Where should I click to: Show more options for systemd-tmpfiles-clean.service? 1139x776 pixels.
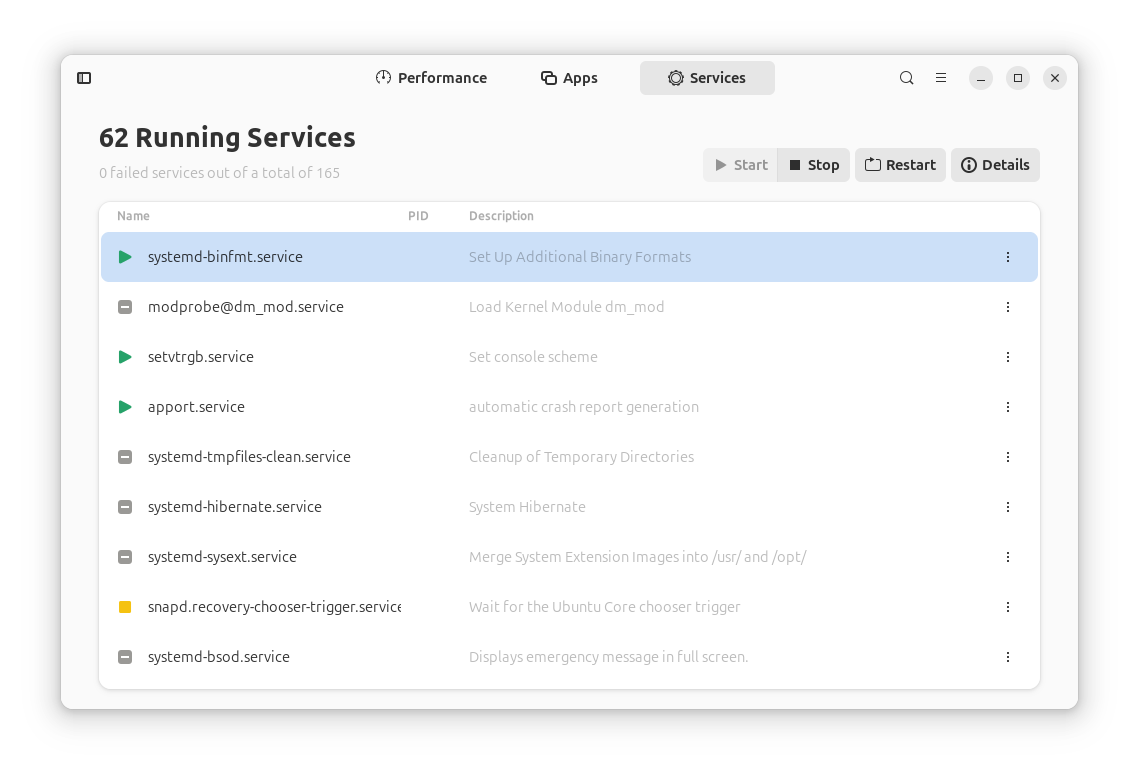pos(1007,457)
